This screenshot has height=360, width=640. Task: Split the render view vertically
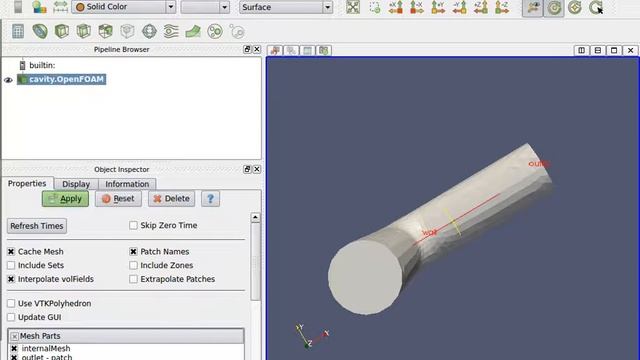point(598,50)
